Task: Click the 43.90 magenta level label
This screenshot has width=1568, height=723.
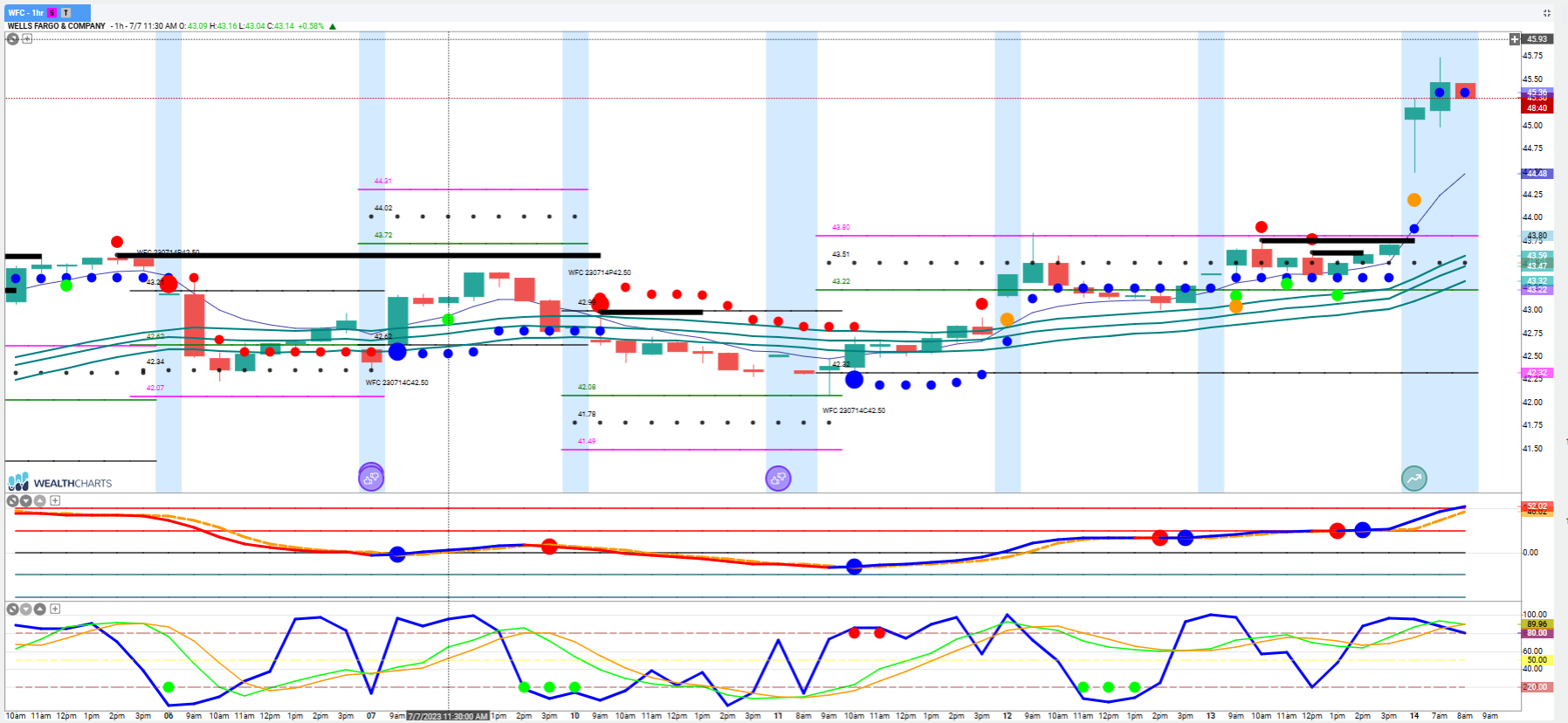Action: pos(841,227)
